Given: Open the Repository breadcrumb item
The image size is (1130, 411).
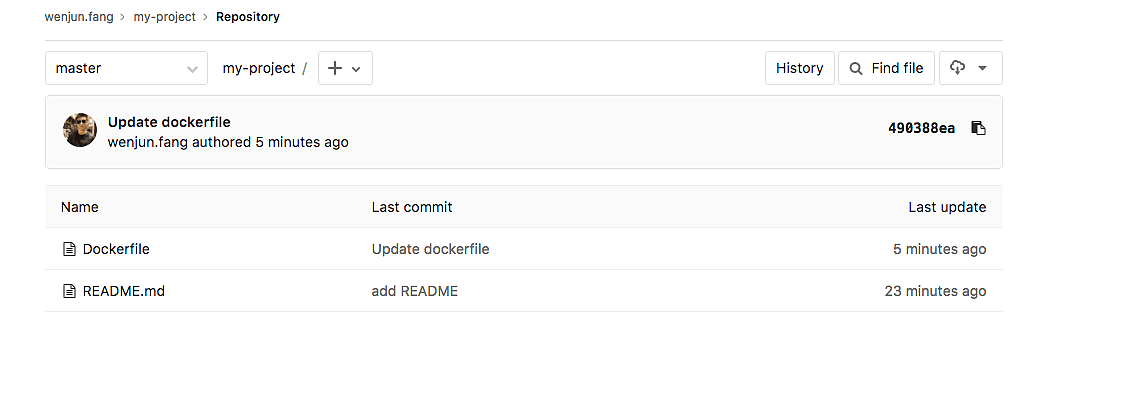Looking at the screenshot, I should pos(248,17).
